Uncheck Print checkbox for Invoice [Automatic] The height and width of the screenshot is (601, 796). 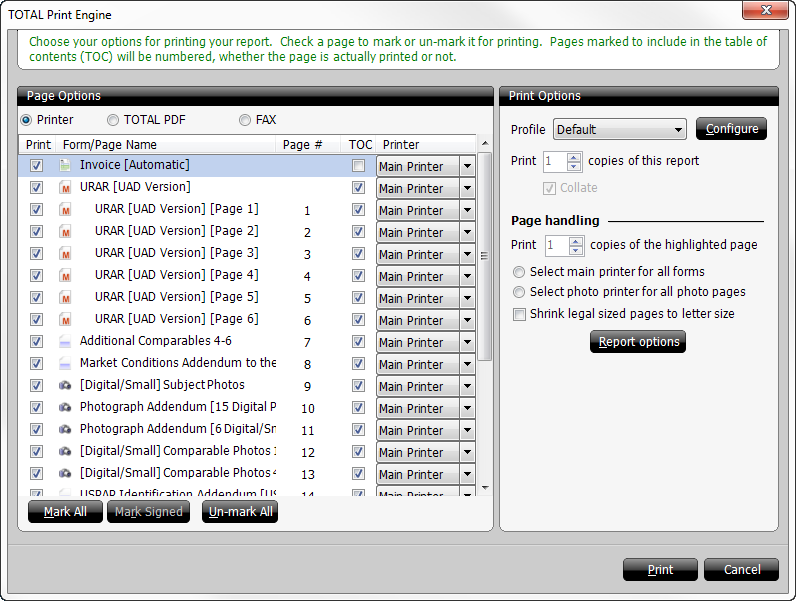pos(36,165)
